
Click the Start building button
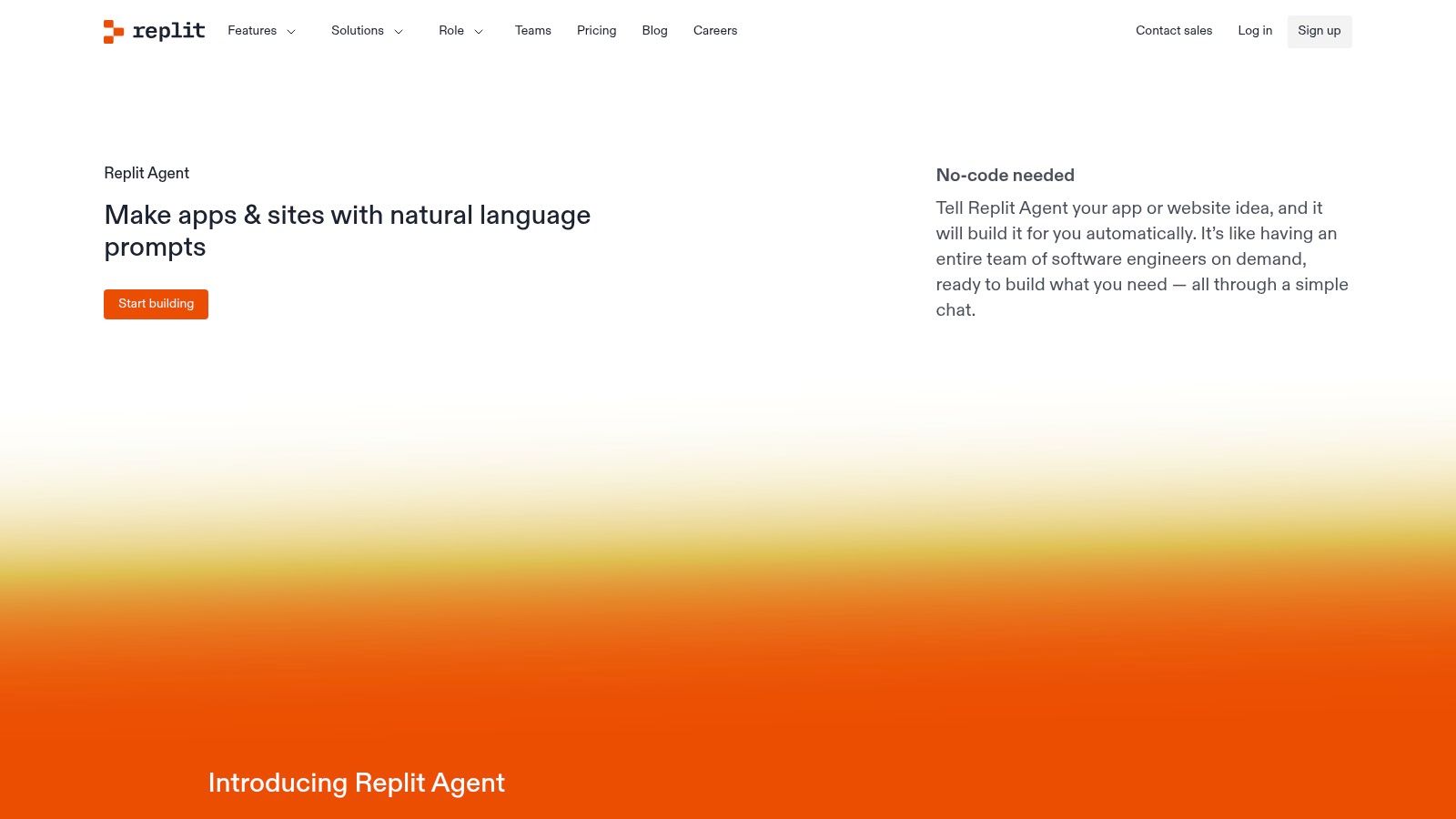point(156,304)
